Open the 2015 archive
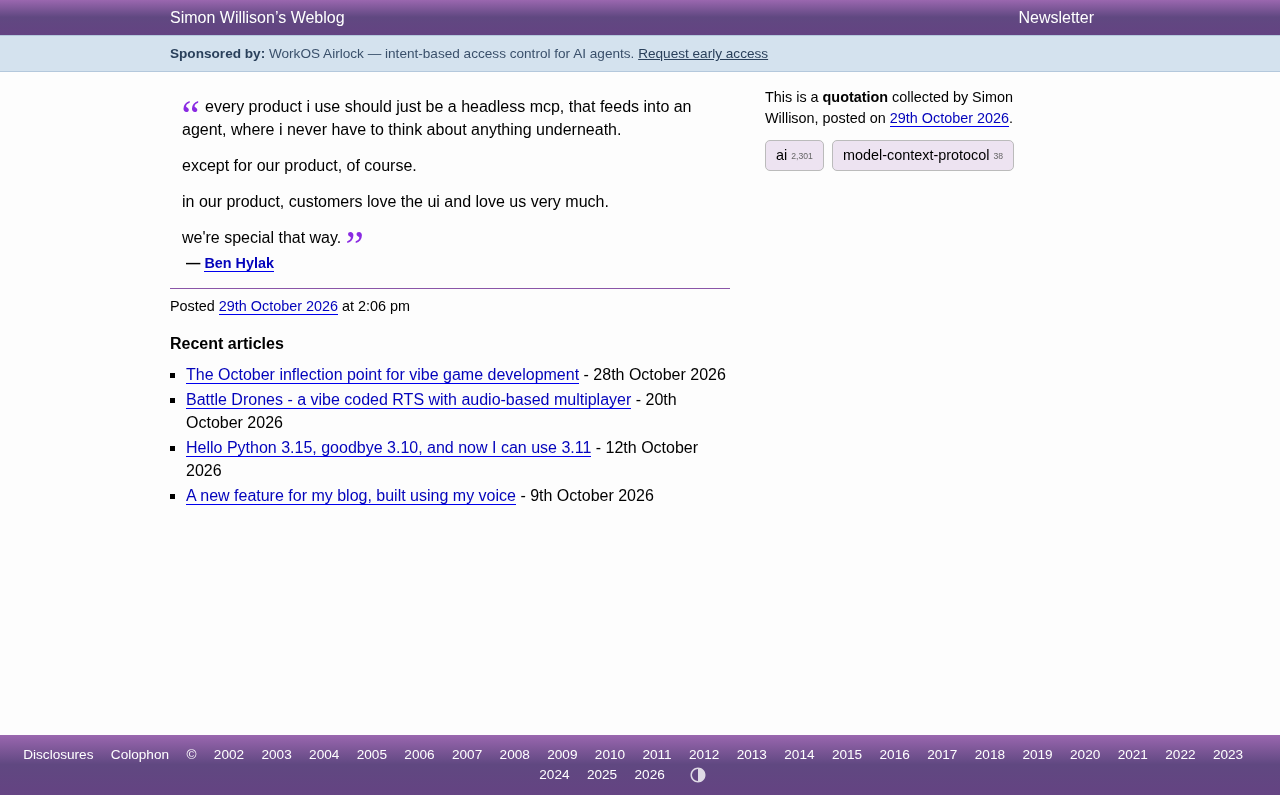The height and width of the screenshot is (800, 1280). click(x=847, y=755)
